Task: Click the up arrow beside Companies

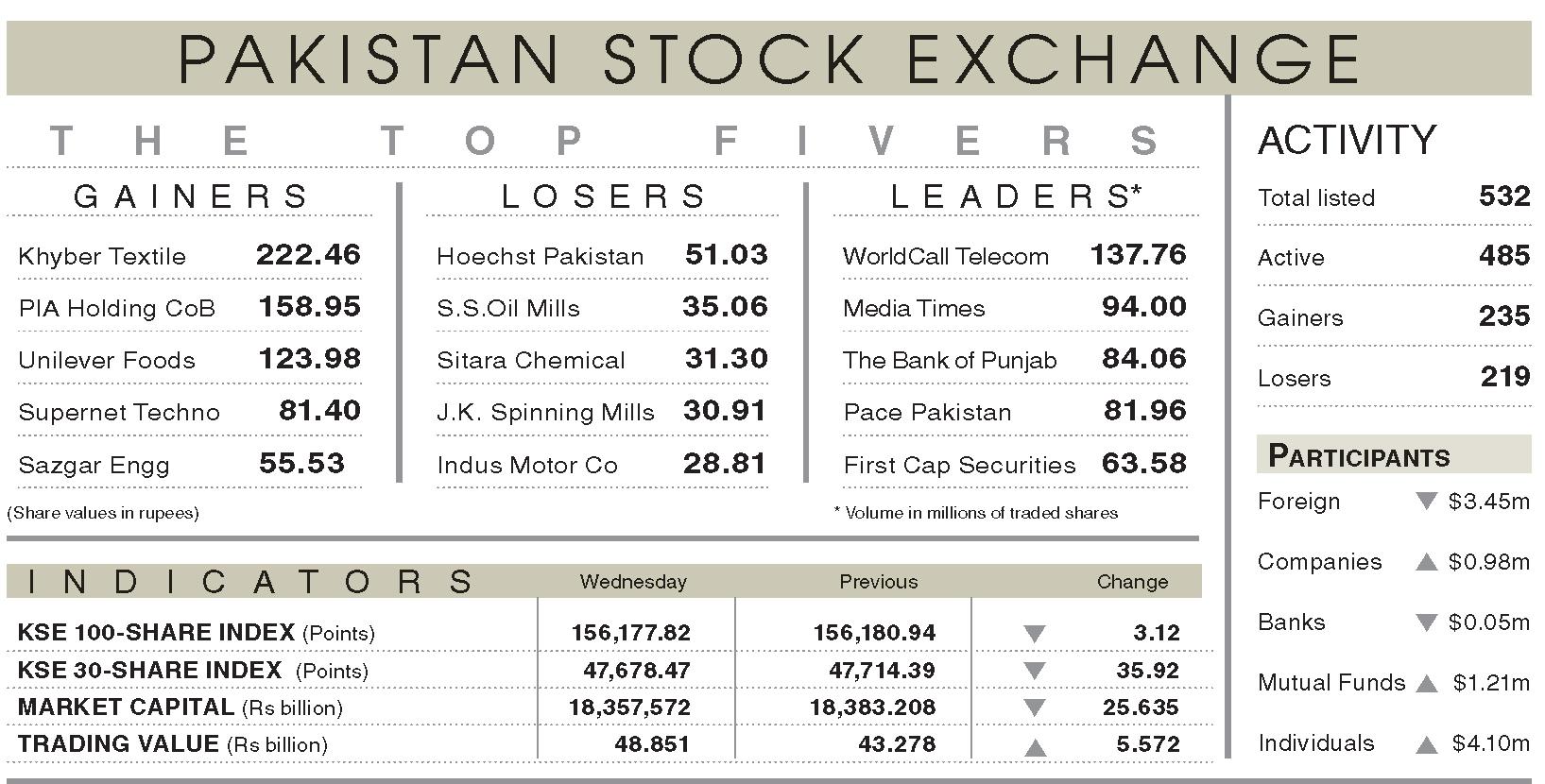Action: [1427, 562]
